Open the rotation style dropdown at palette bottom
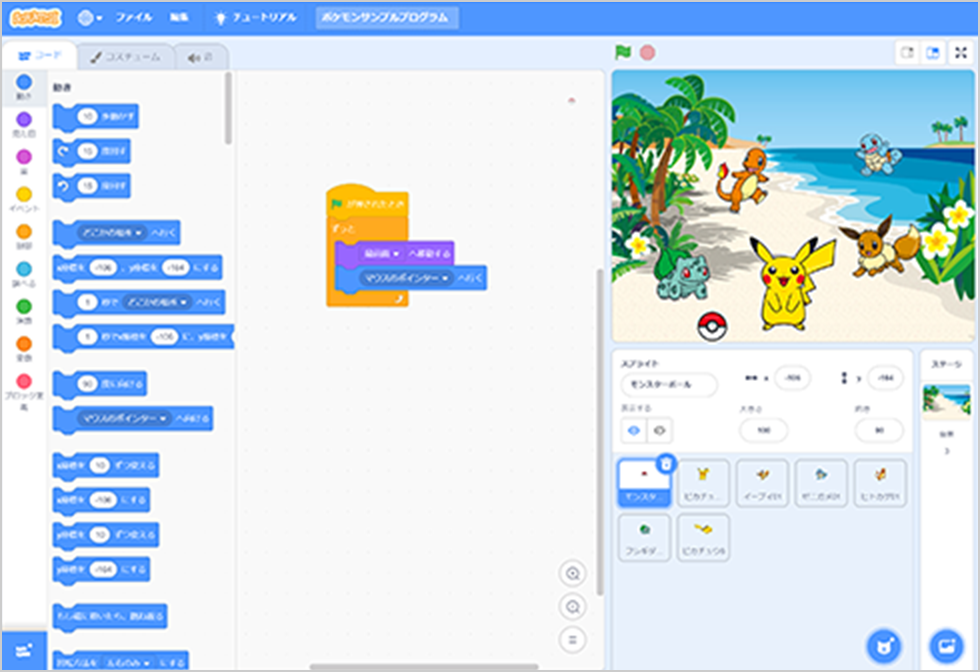Image resolution: width=980 pixels, height=672 pixels. click(x=128, y=662)
